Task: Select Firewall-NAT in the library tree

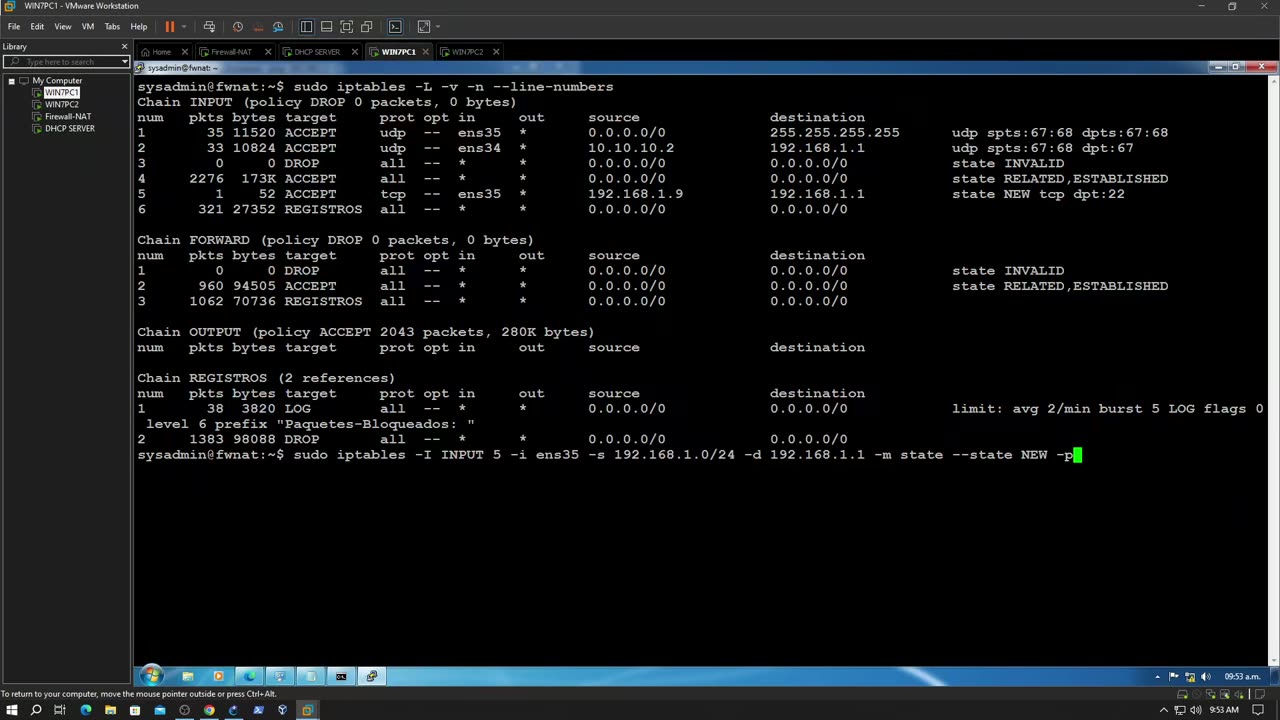Action: (x=67, y=117)
